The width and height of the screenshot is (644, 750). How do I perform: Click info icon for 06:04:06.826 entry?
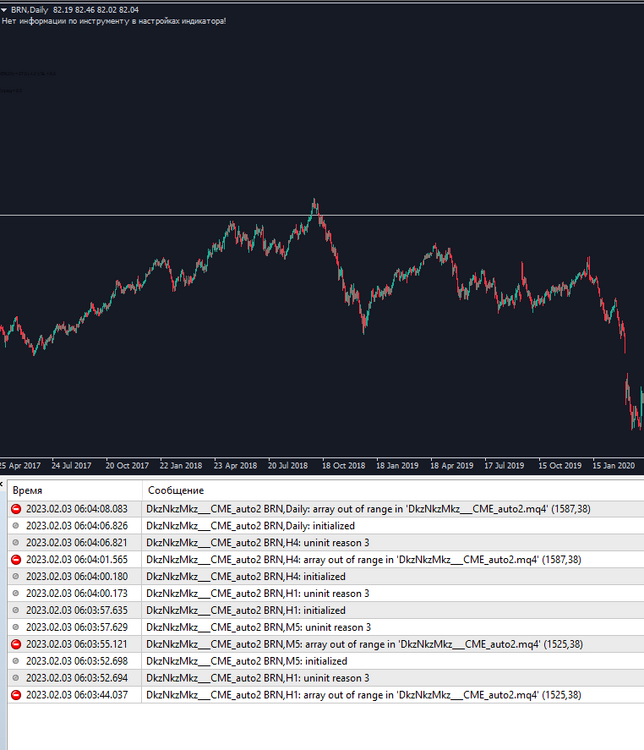[16, 526]
